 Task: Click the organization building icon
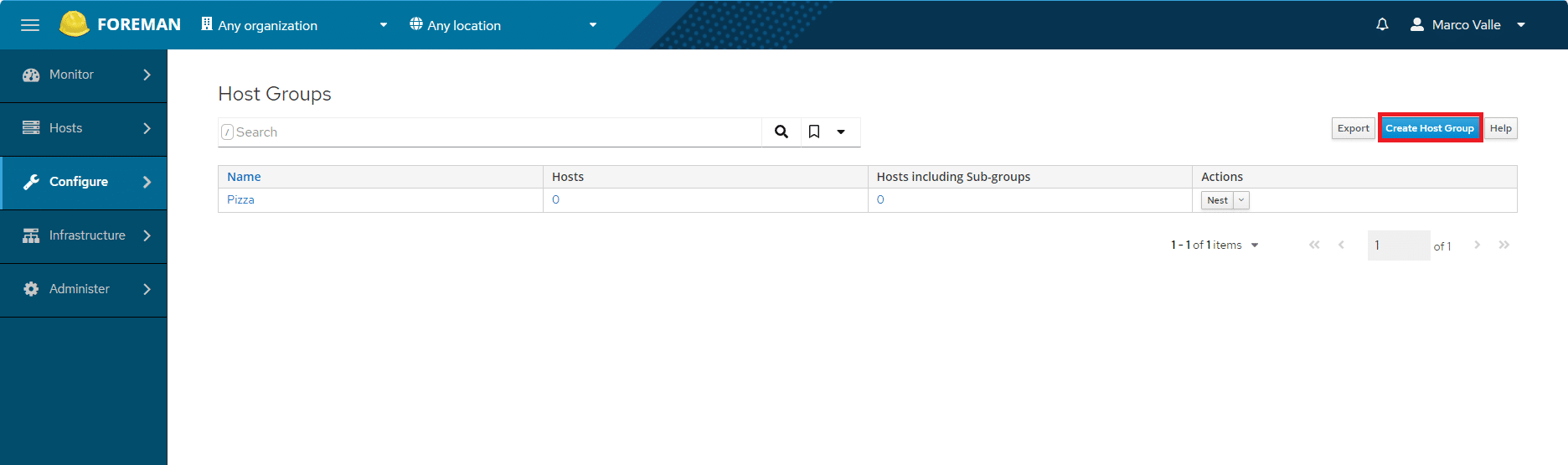click(207, 24)
